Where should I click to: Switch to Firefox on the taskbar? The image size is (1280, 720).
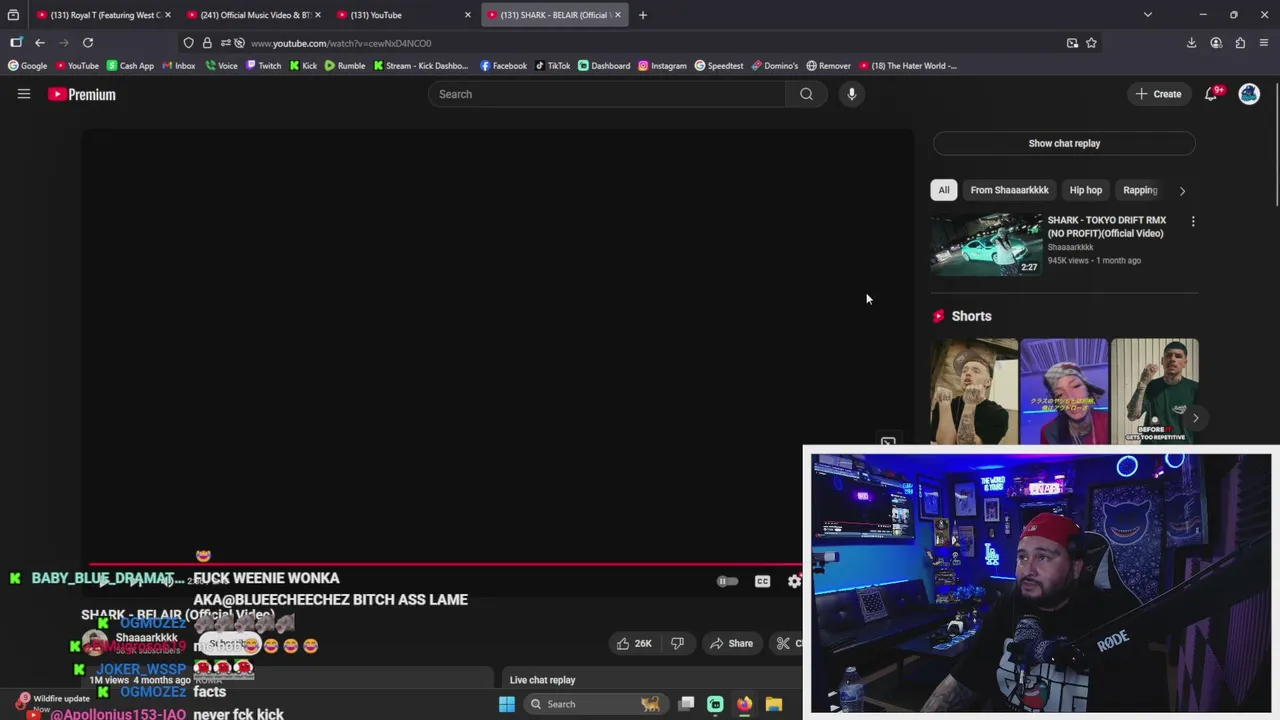pyautogui.click(x=744, y=704)
